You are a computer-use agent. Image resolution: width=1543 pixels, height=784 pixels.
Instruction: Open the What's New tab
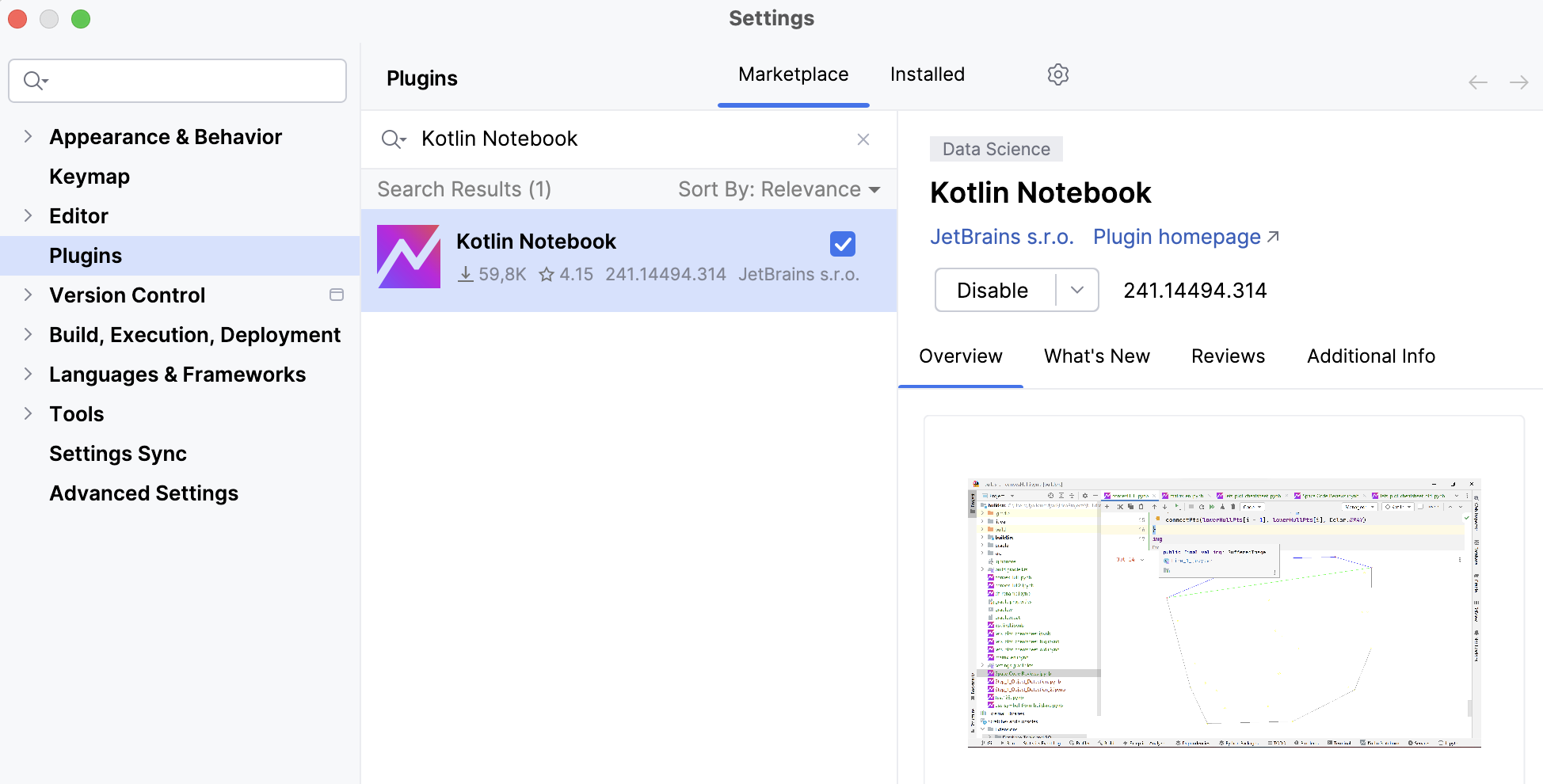[1097, 356]
